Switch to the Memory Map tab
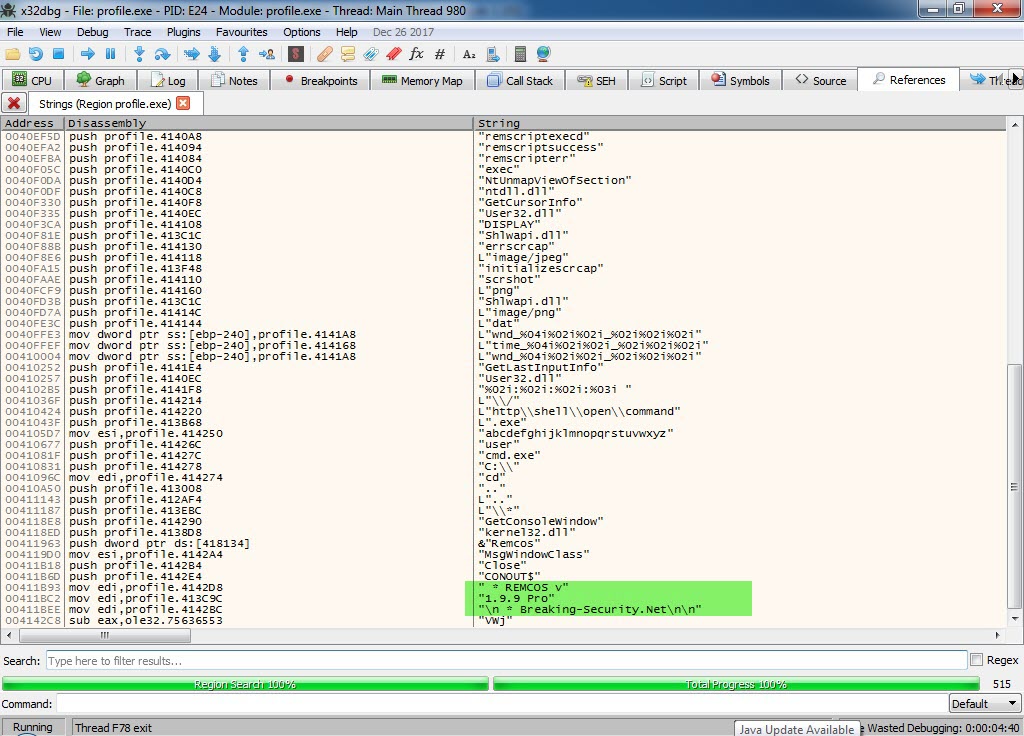1024x736 pixels. 422,80
